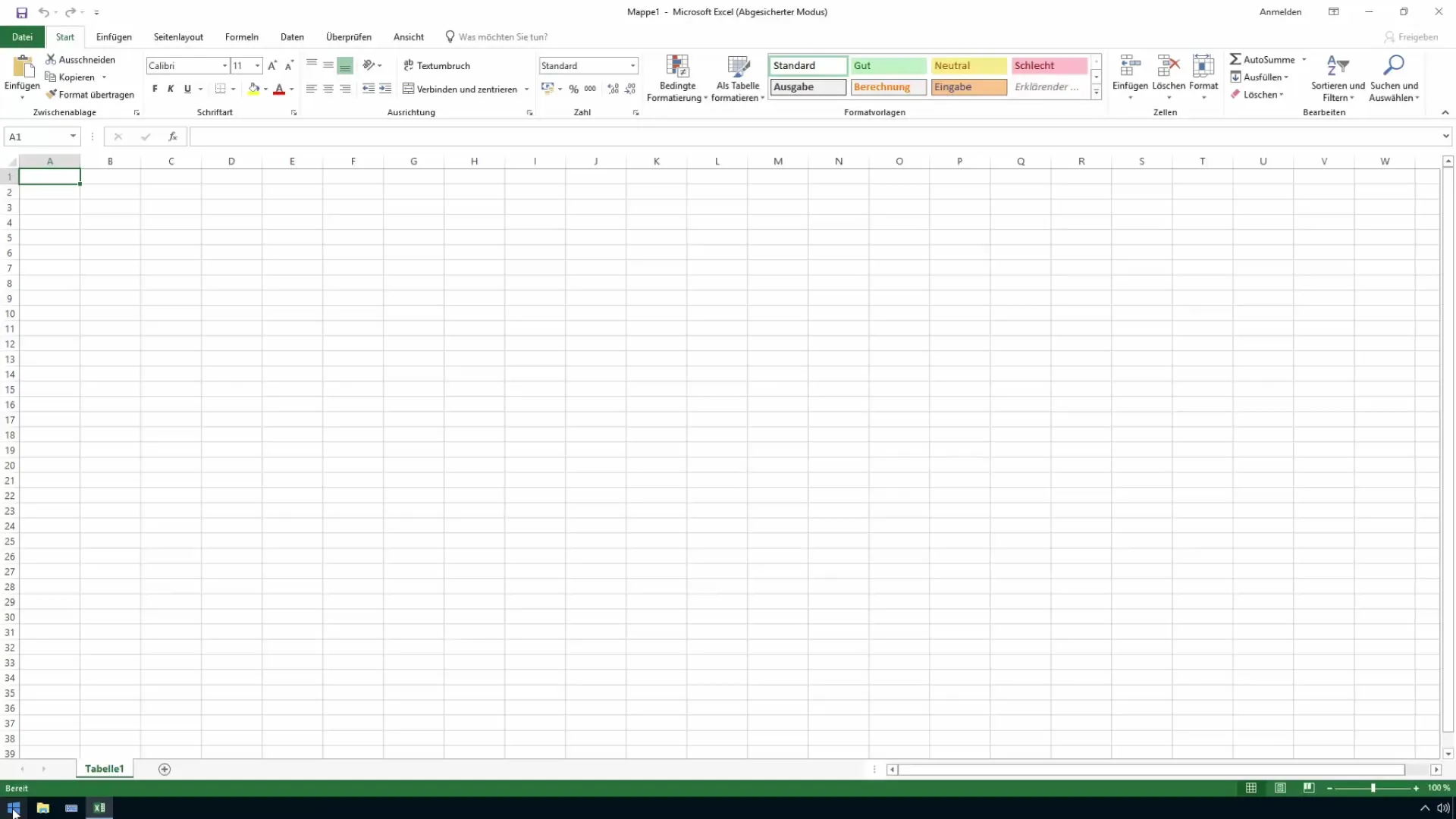Screen dimensions: 1456x819
Task: Apply percent number format
Action: point(573,89)
